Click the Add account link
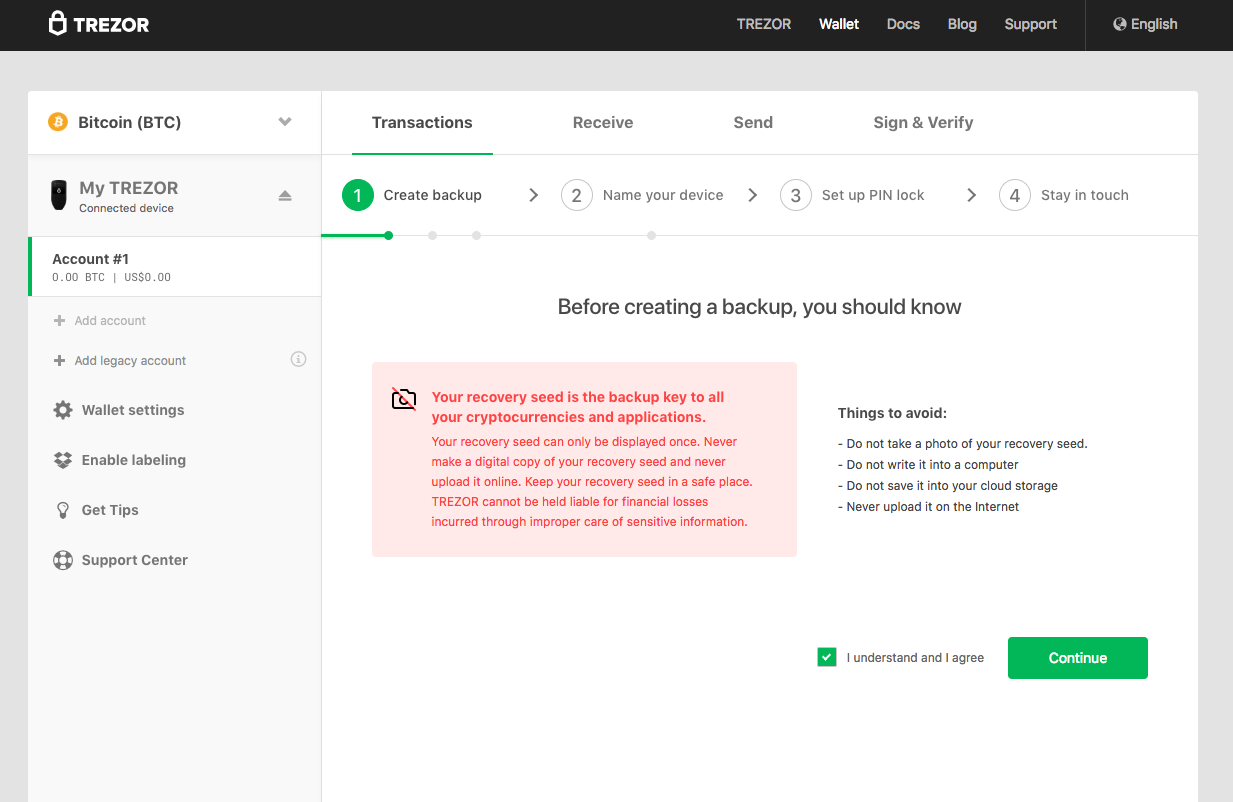Image resolution: width=1233 pixels, height=802 pixels. pos(110,321)
